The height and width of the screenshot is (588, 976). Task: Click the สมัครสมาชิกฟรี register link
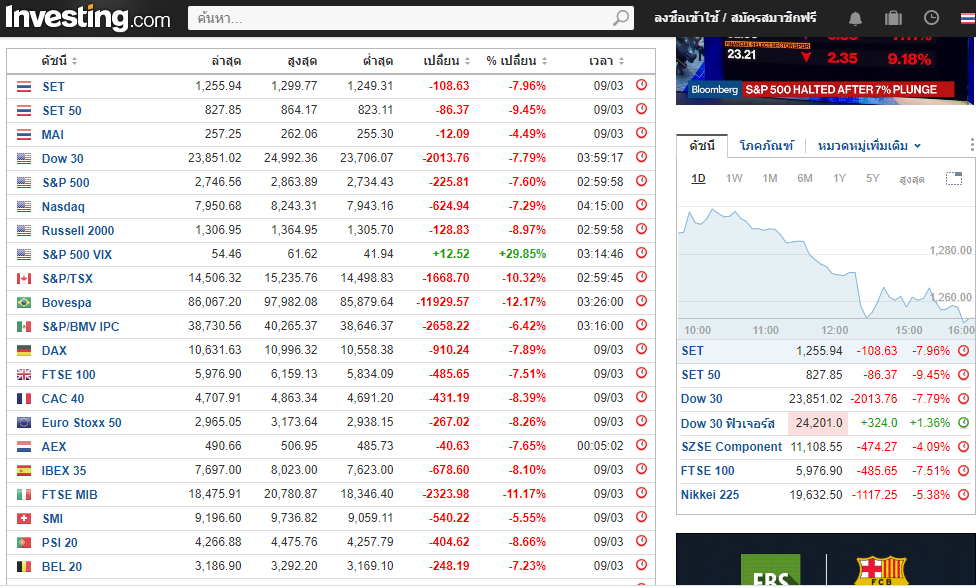click(x=773, y=18)
